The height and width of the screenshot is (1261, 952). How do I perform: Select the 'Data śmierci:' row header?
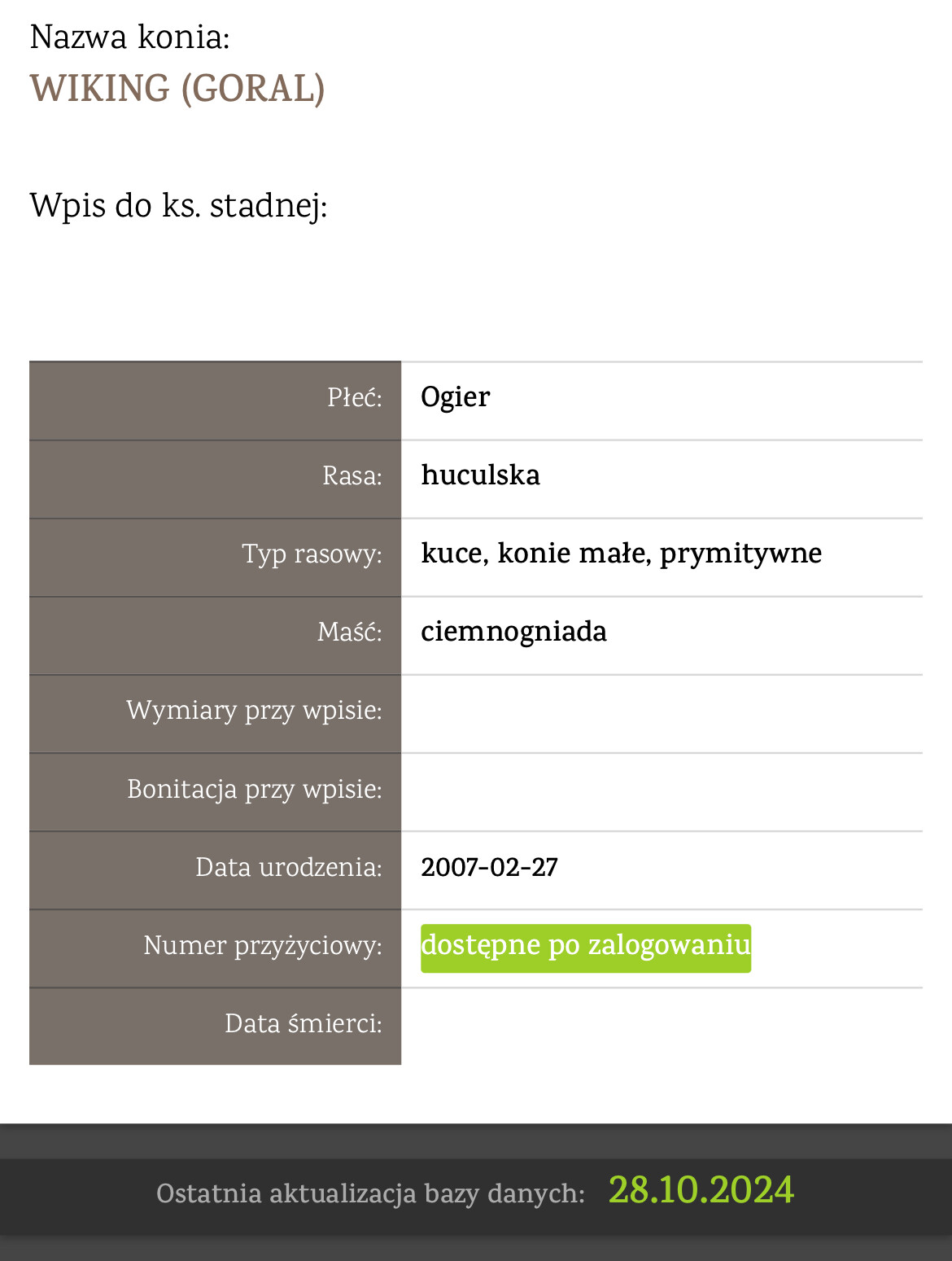[303, 1024]
